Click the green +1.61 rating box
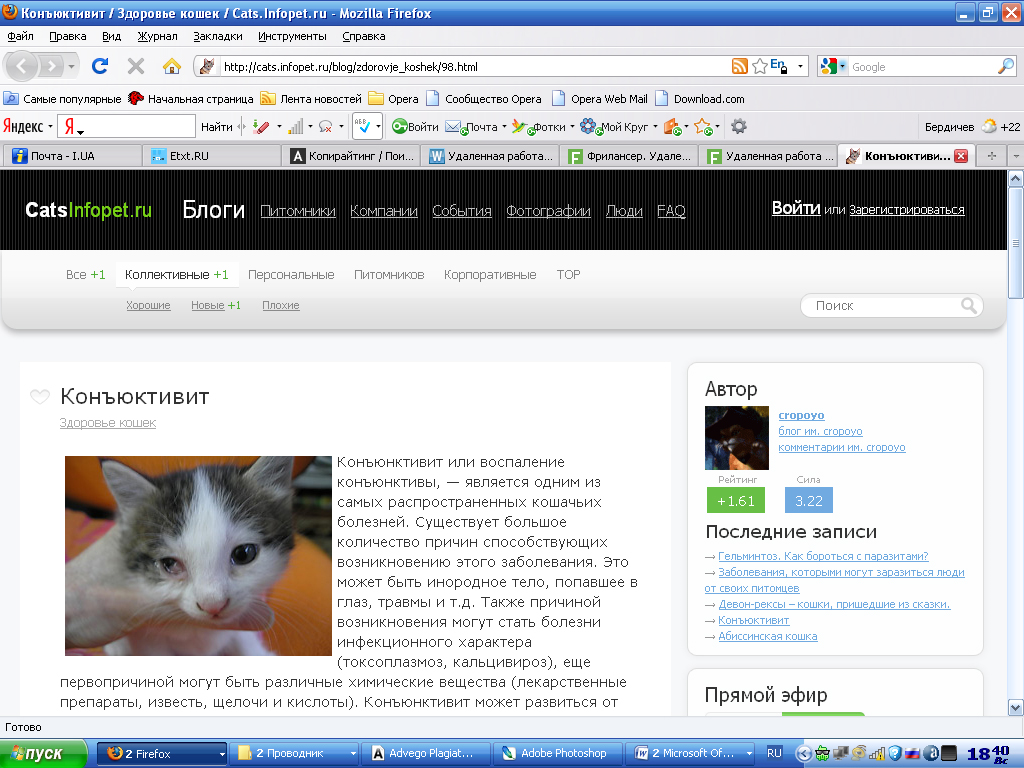The height and width of the screenshot is (768, 1024). coord(735,501)
